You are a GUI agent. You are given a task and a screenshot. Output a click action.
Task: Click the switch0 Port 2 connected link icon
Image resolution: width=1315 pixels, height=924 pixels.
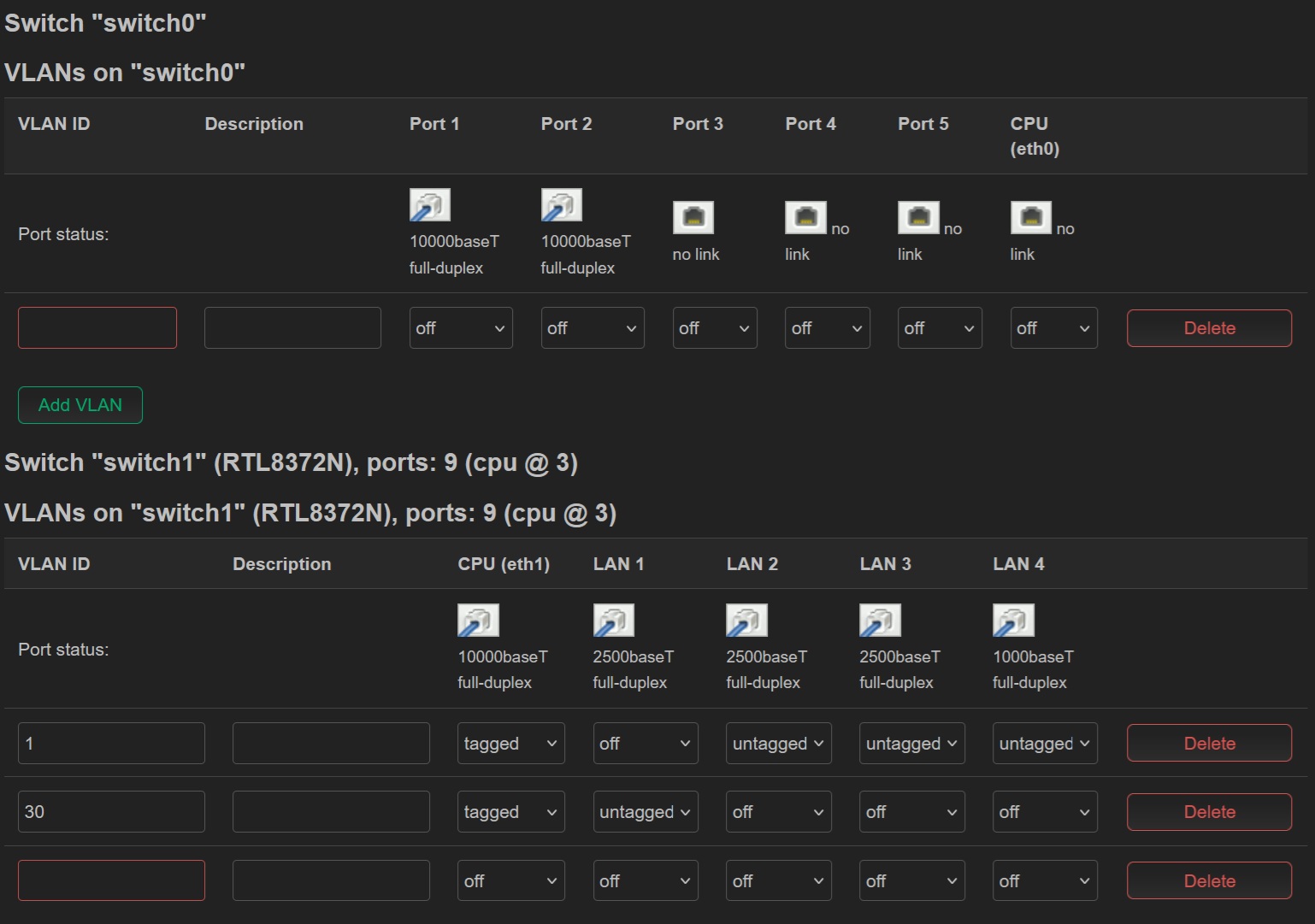561,206
